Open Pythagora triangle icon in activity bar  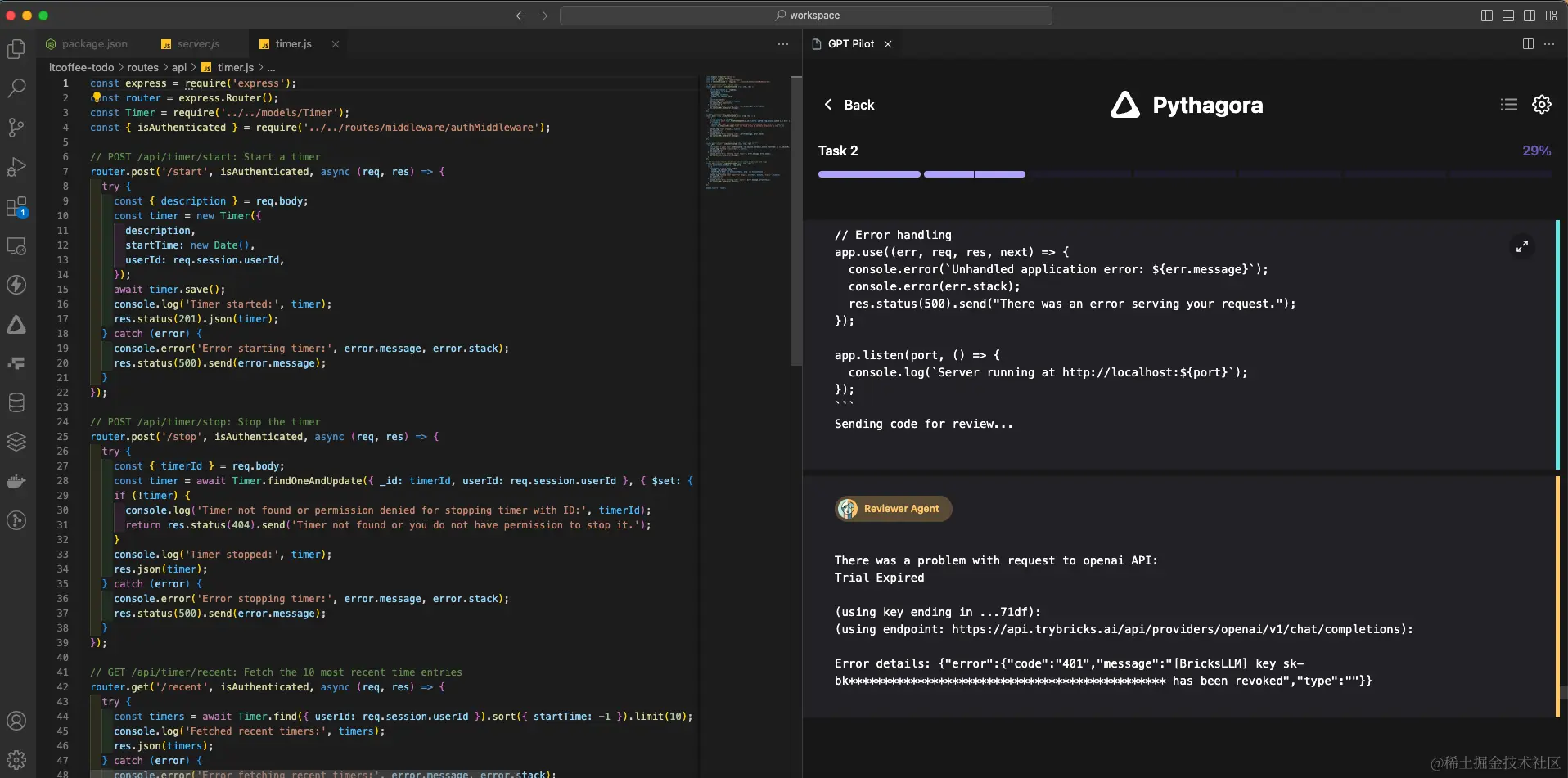tap(16, 325)
